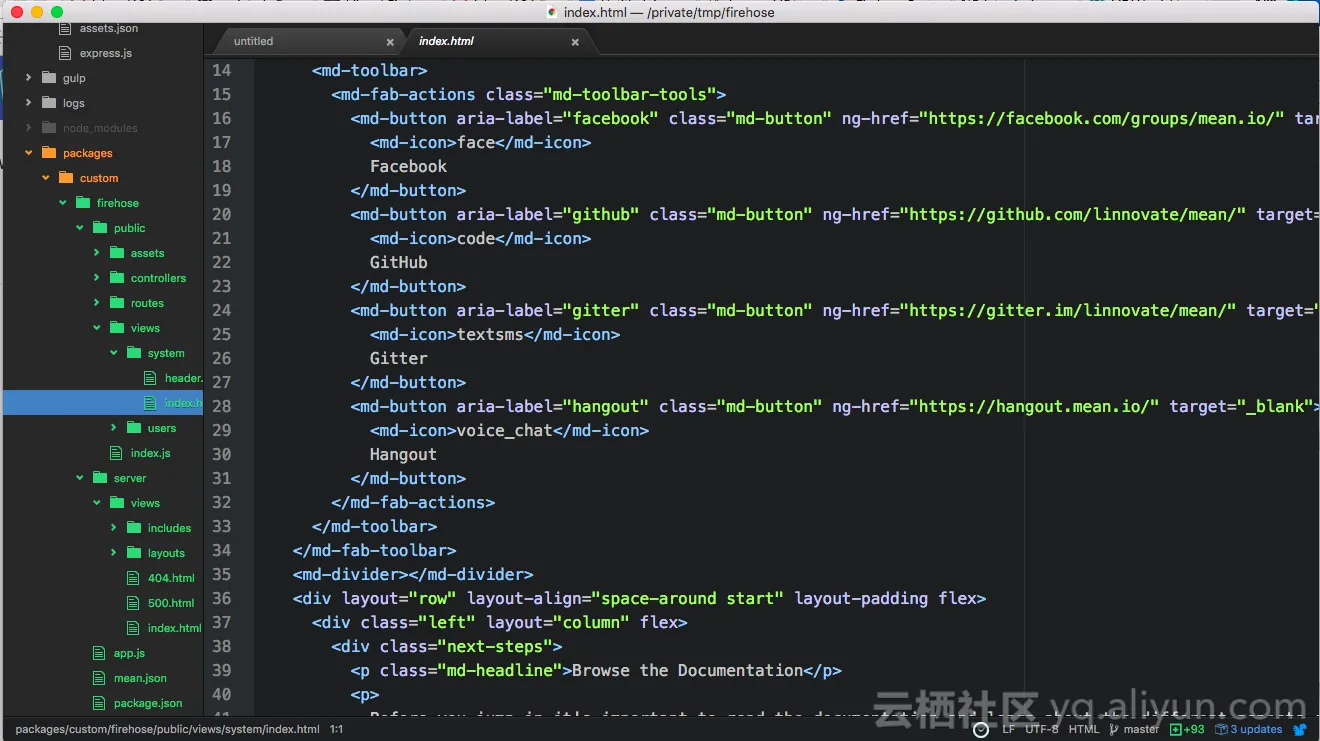Collapse the system folder chevron
Image resolution: width=1320 pixels, height=741 pixels.
114,353
